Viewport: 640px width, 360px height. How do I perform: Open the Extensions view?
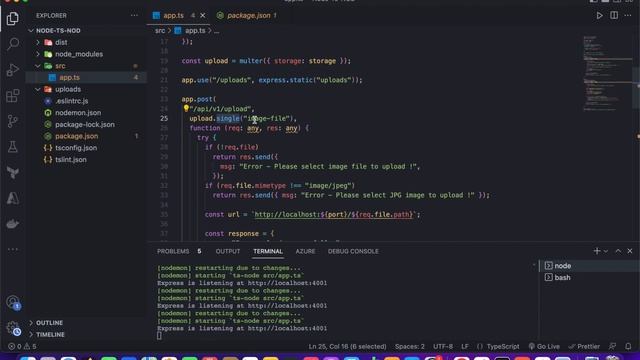[13, 96]
